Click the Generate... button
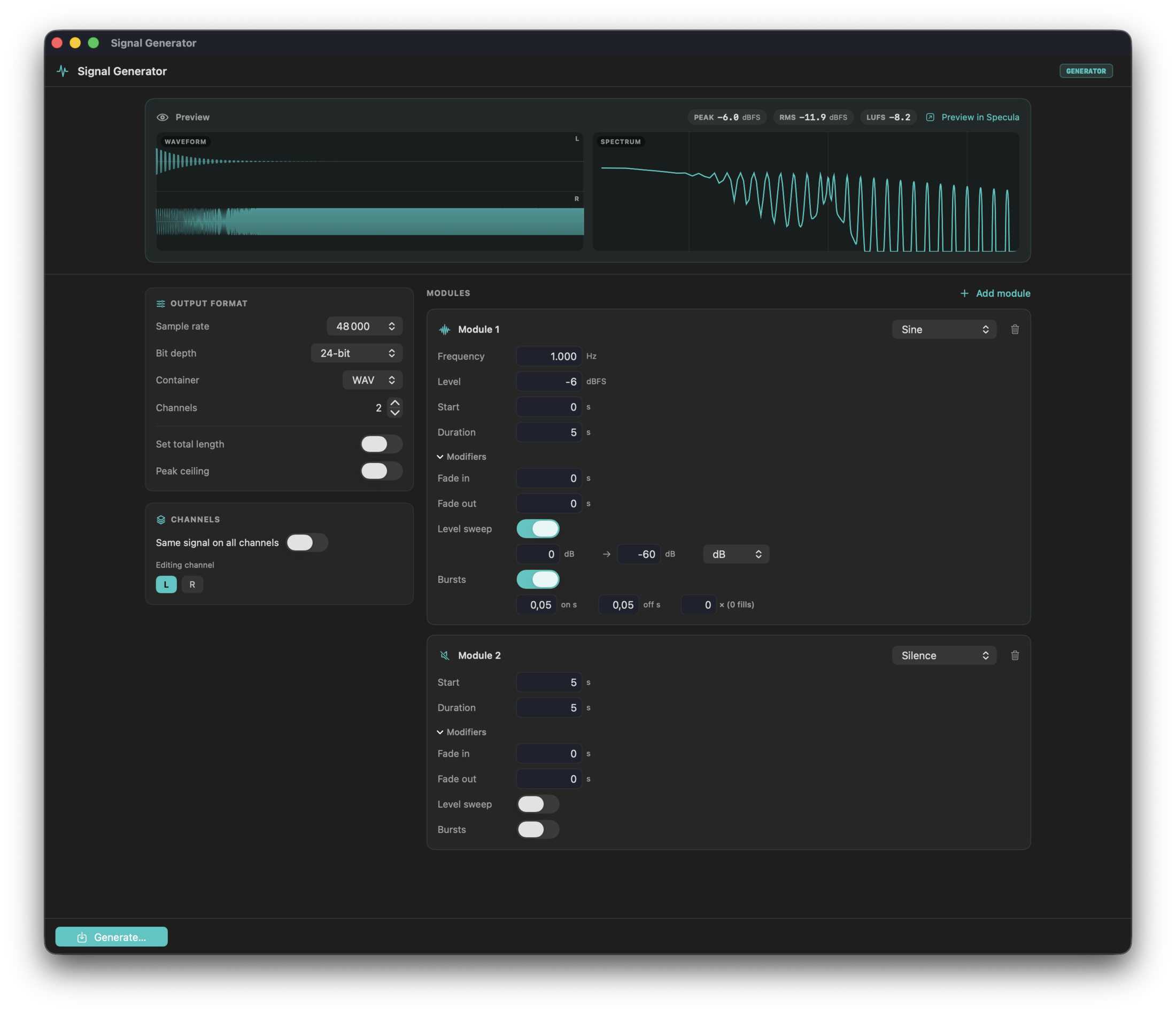The image size is (1176, 1013). pos(111,937)
